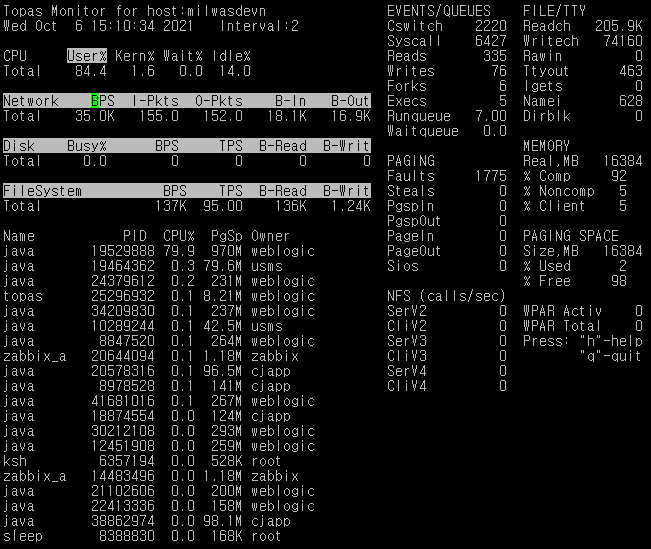Click the Cswitch value 2220
This screenshot has width=651, height=549.
pos(491,26)
